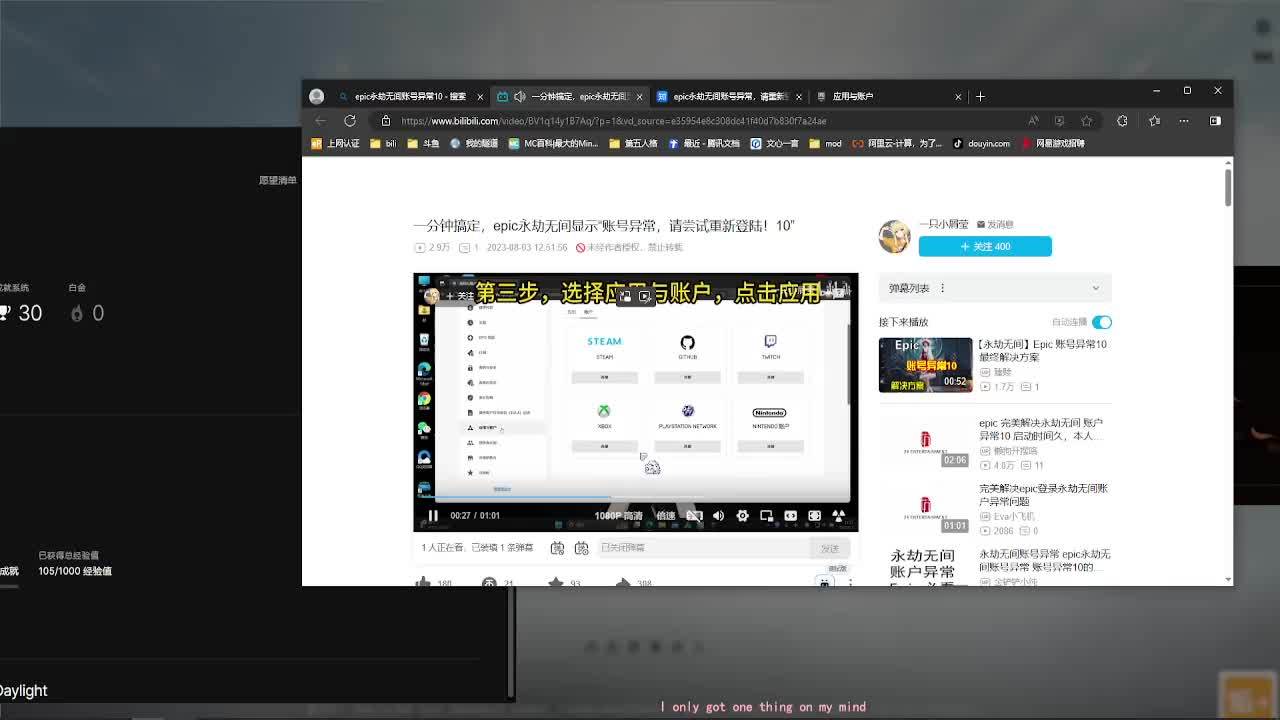
Task: Open the 1080P 高清 quality selector
Action: [618, 516]
